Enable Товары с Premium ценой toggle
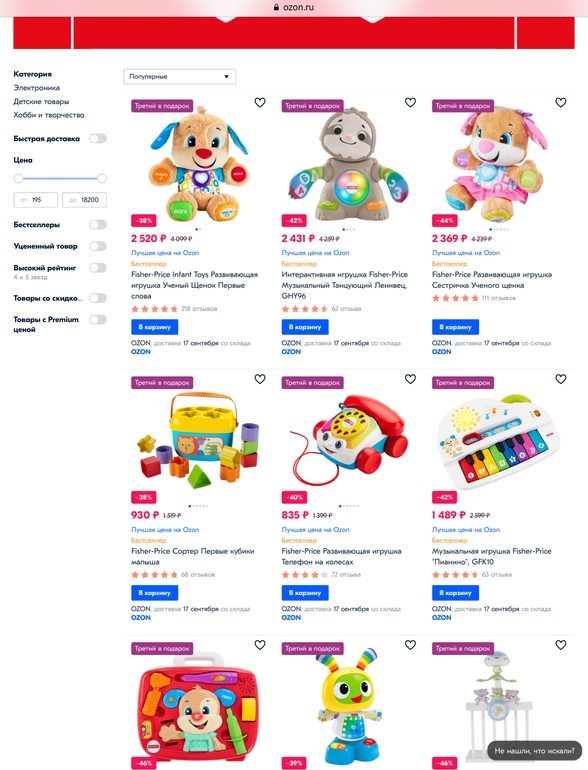Screen dimensions: 588x770 click(98, 320)
